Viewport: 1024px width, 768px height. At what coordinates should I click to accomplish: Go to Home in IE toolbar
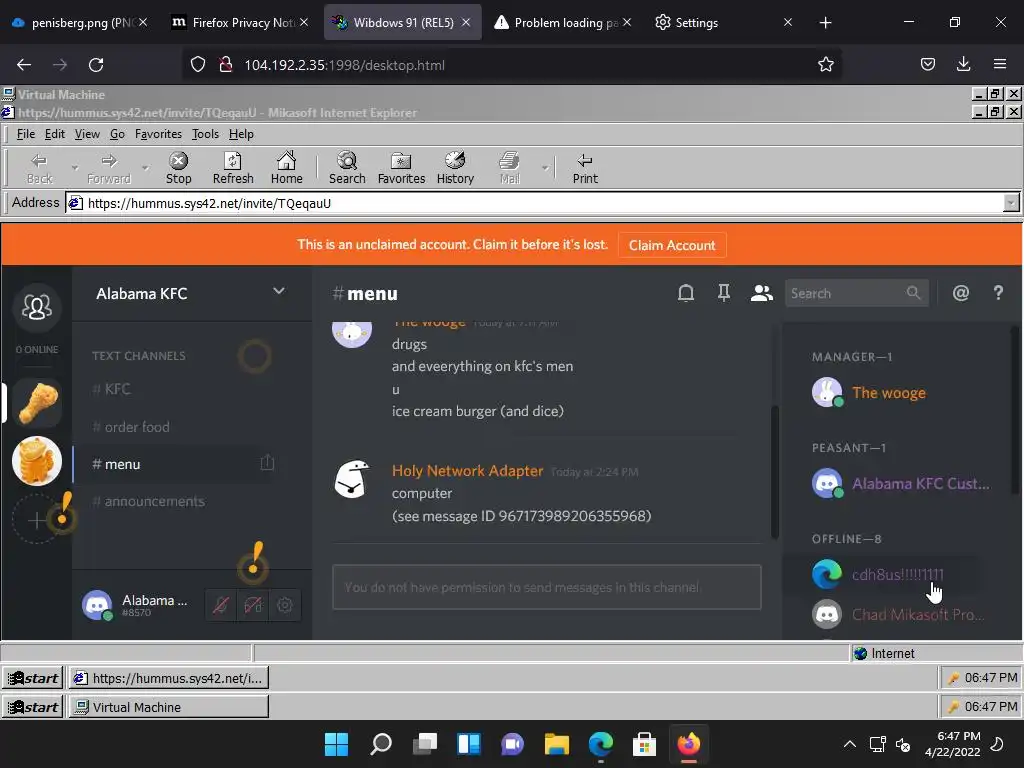[x=287, y=168]
